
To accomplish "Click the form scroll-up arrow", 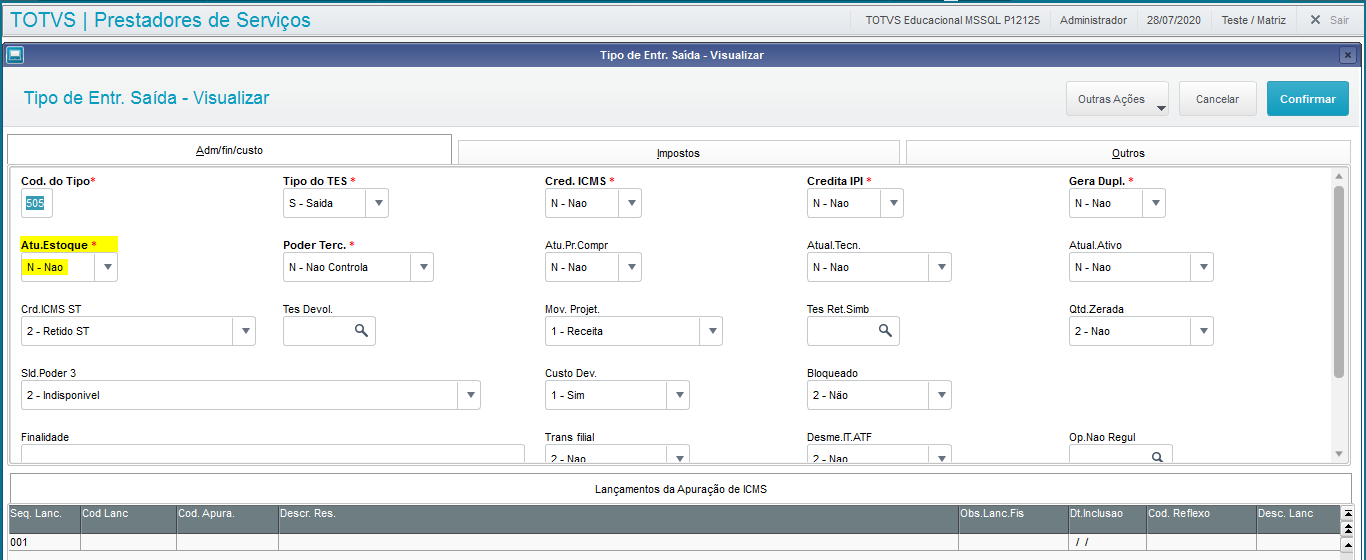I will 1339,177.
